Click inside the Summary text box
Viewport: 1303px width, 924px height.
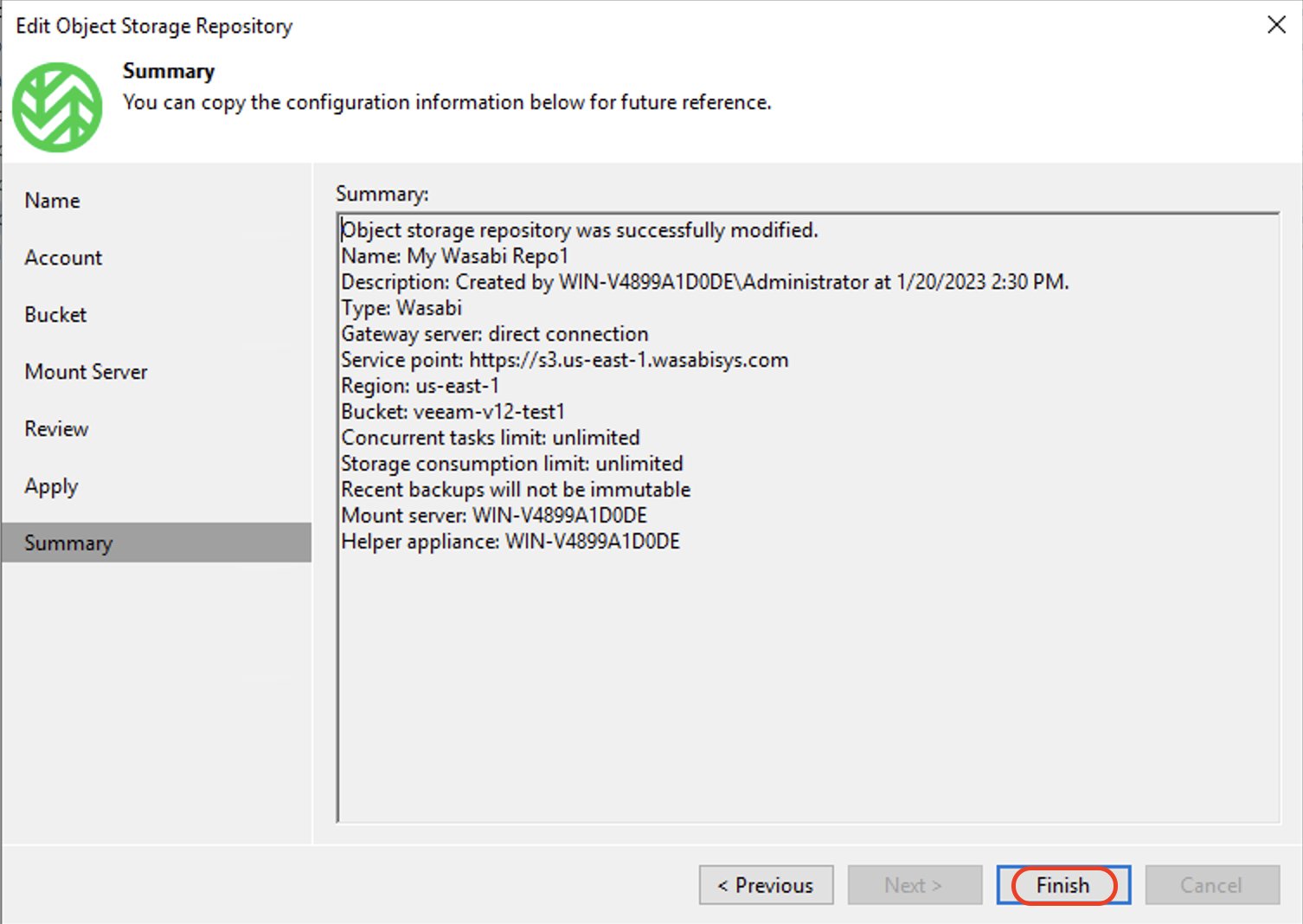pyautogui.click(x=808, y=517)
